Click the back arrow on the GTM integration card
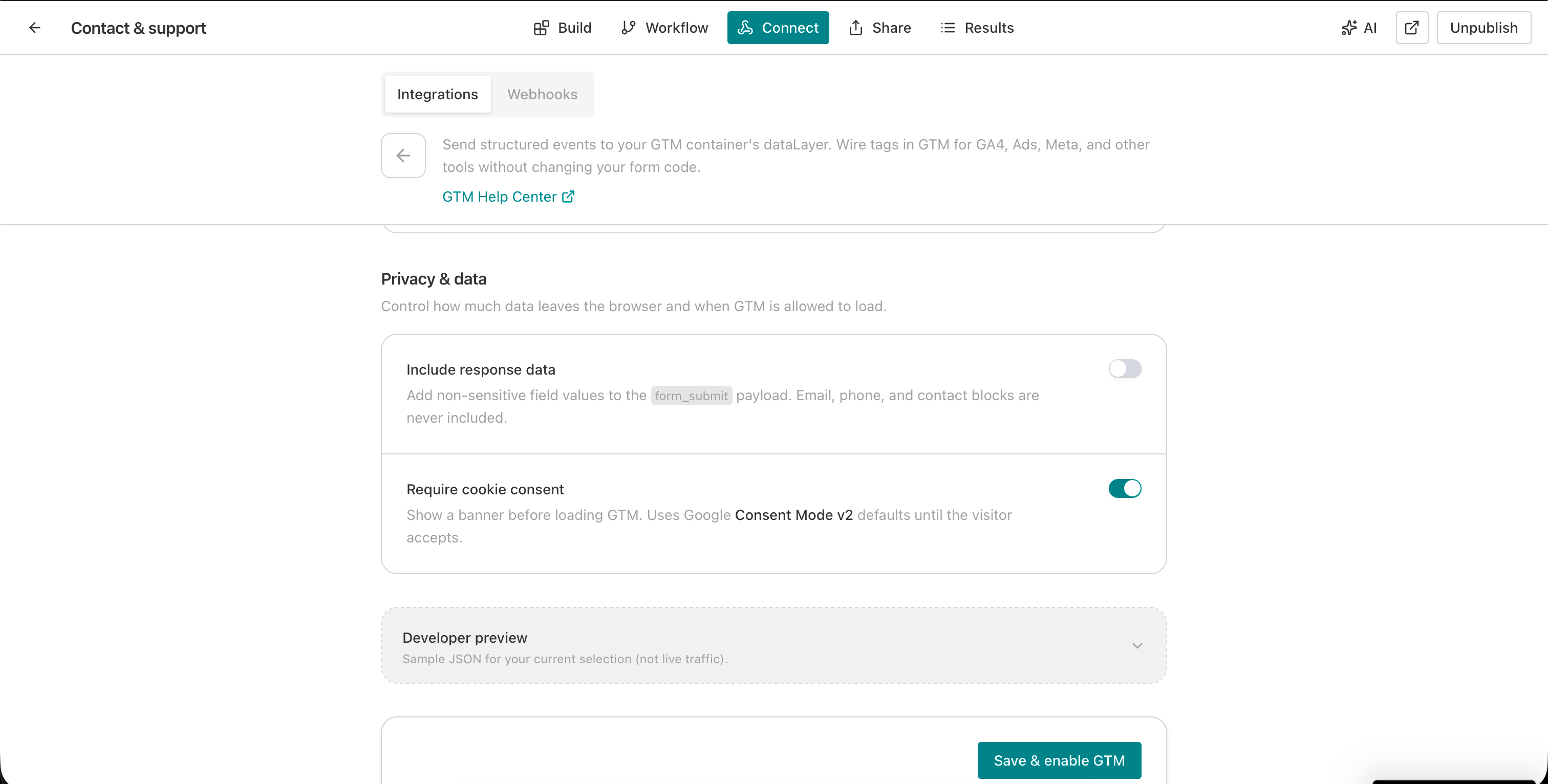Screen dimensions: 1548x784 (x=403, y=155)
